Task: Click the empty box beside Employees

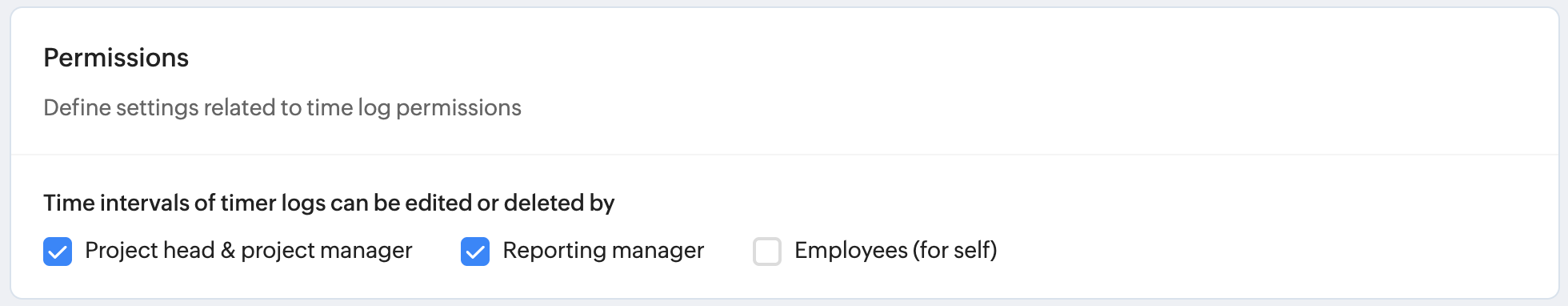Action: [767, 252]
